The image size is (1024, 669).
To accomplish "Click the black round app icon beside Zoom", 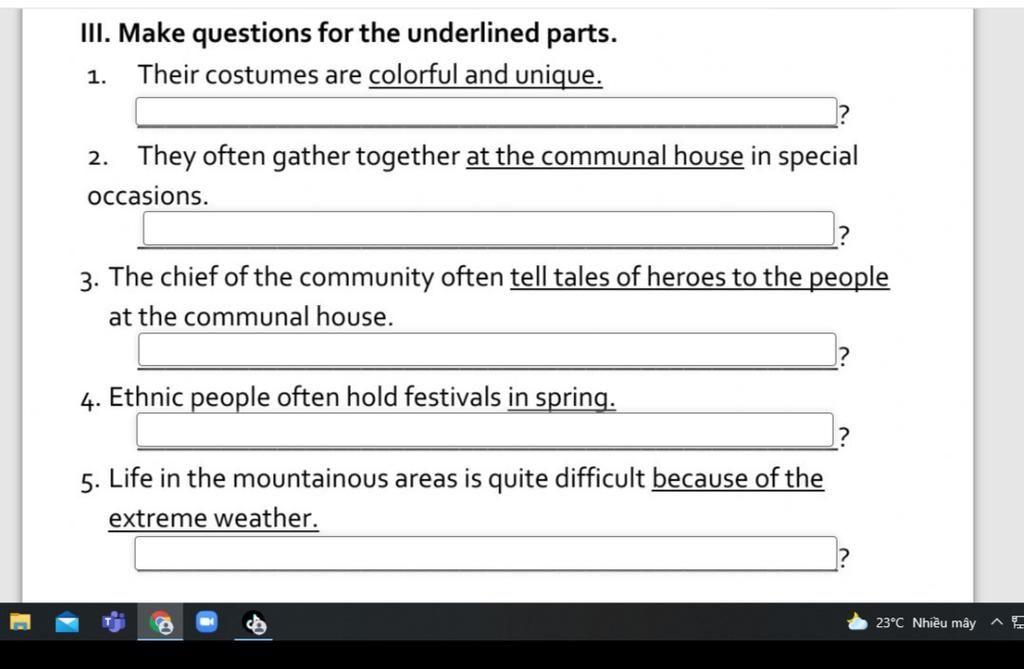I will (x=254, y=623).
